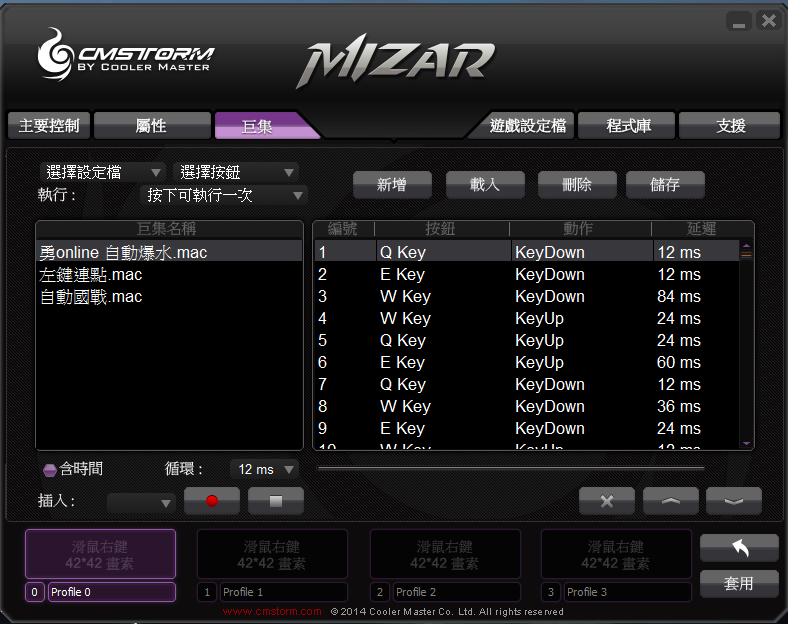The image size is (788, 624).
Task: Switch to the 主要控制 tab
Action: (x=49, y=125)
